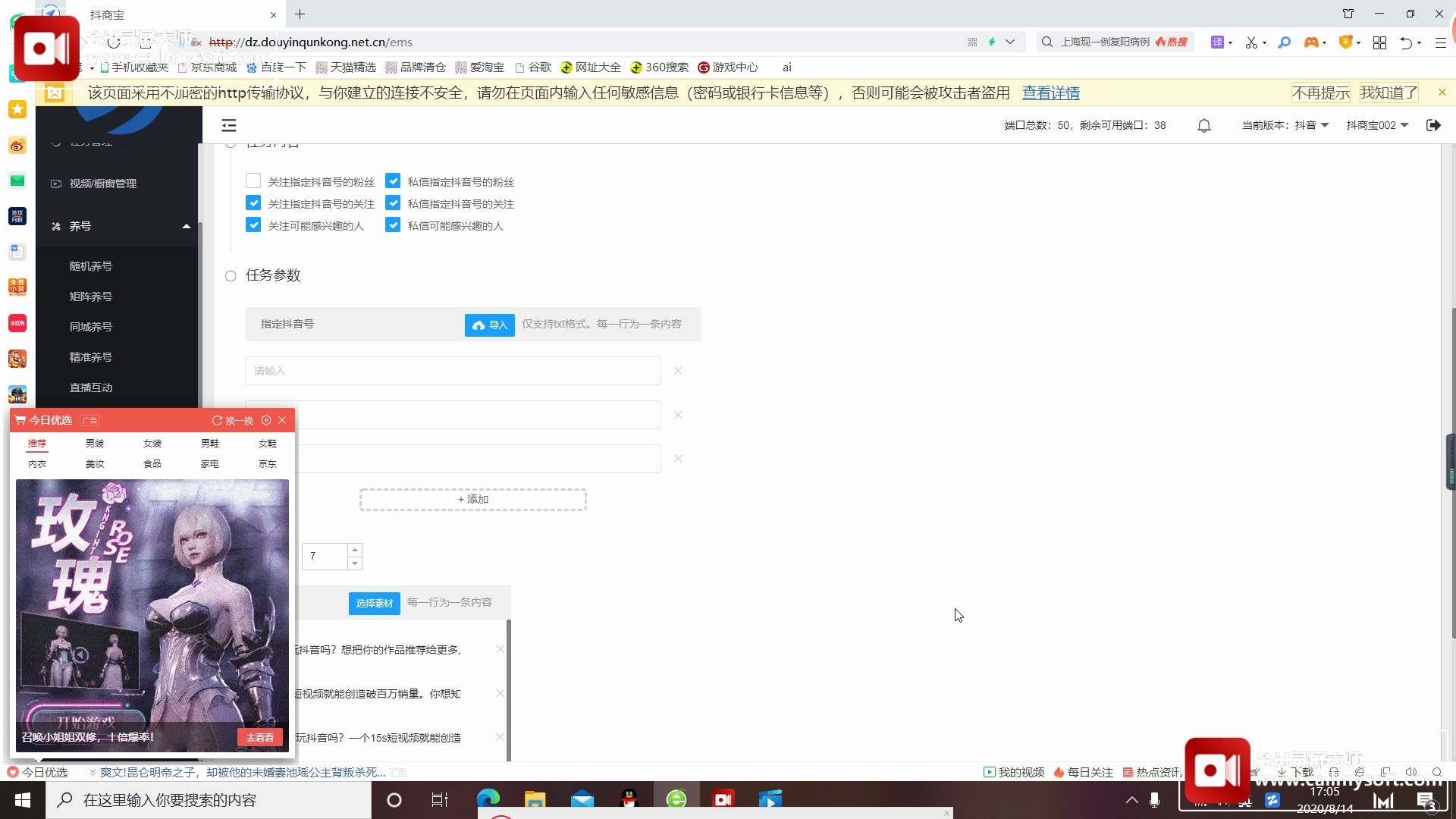Click the 查看详情 link in warning bar

(x=1050, y=93)
